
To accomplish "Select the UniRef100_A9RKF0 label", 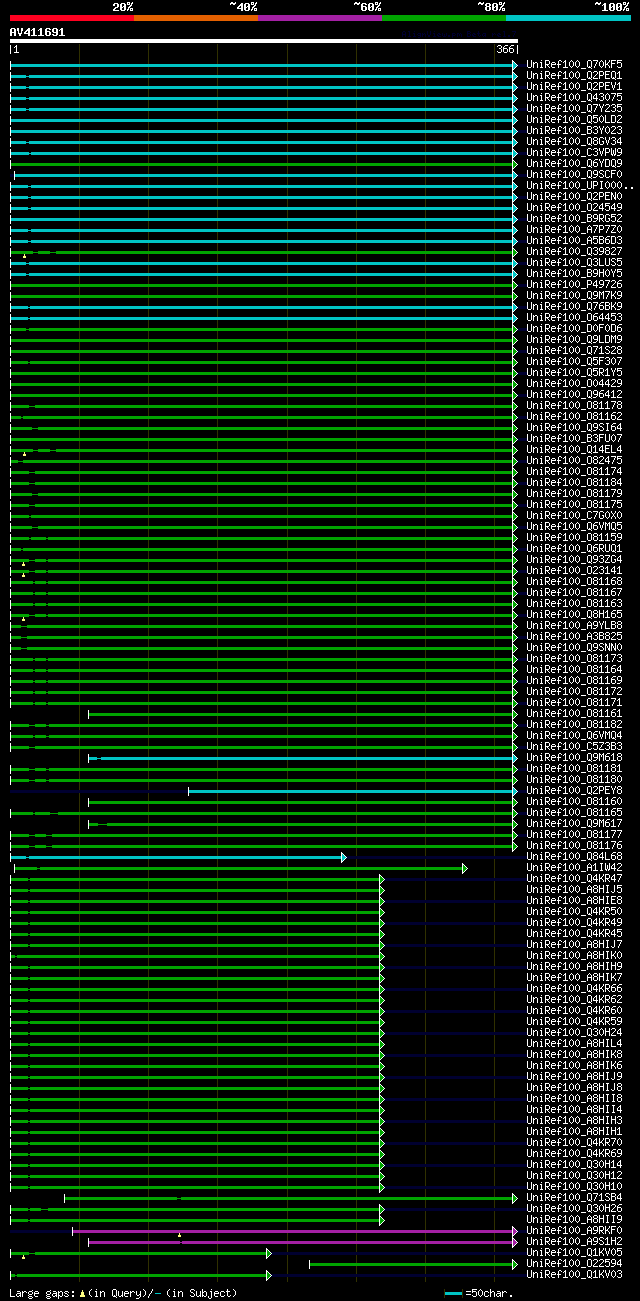I will (x=574, y=1230).
